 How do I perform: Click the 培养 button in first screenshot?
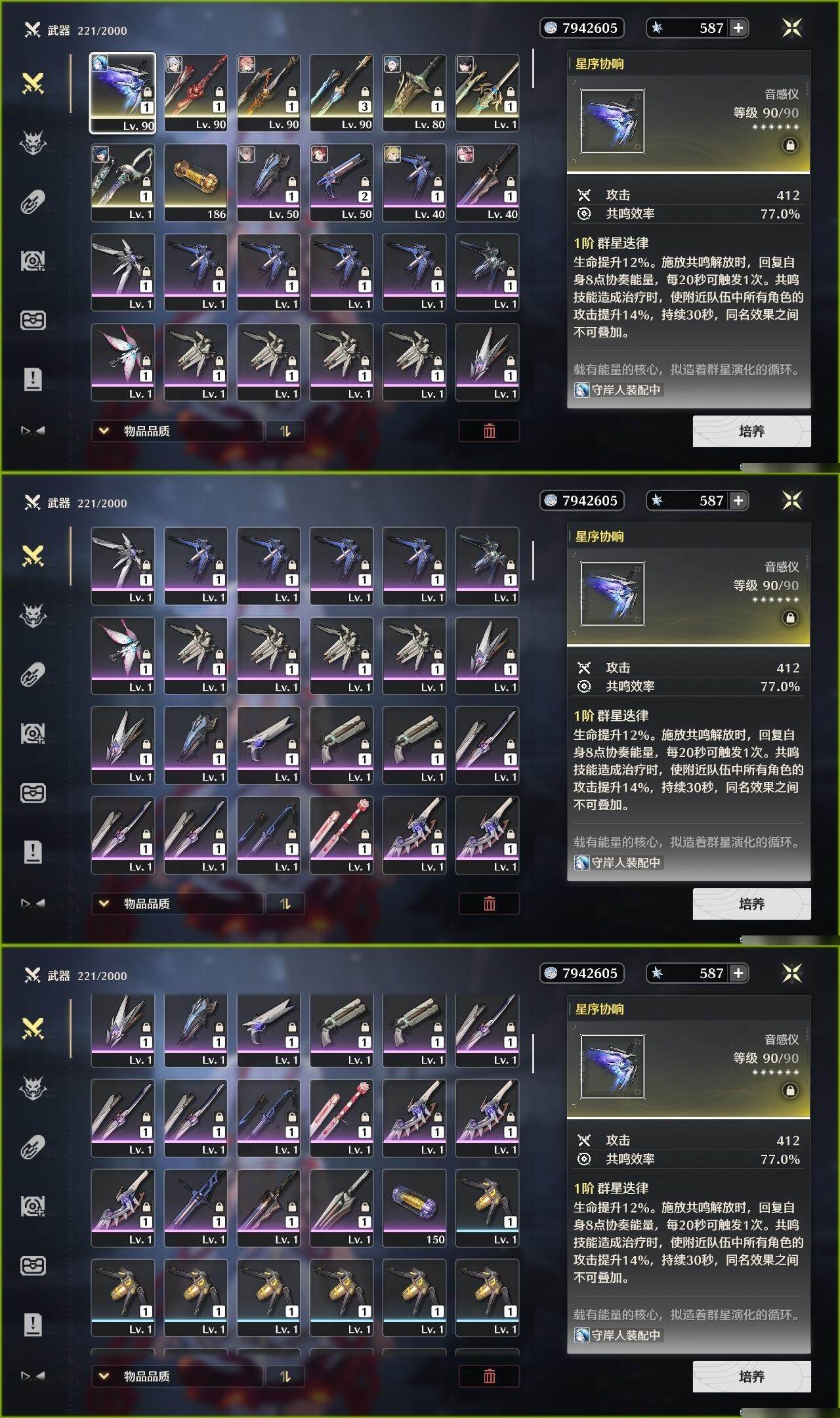(x=751, y=431)
